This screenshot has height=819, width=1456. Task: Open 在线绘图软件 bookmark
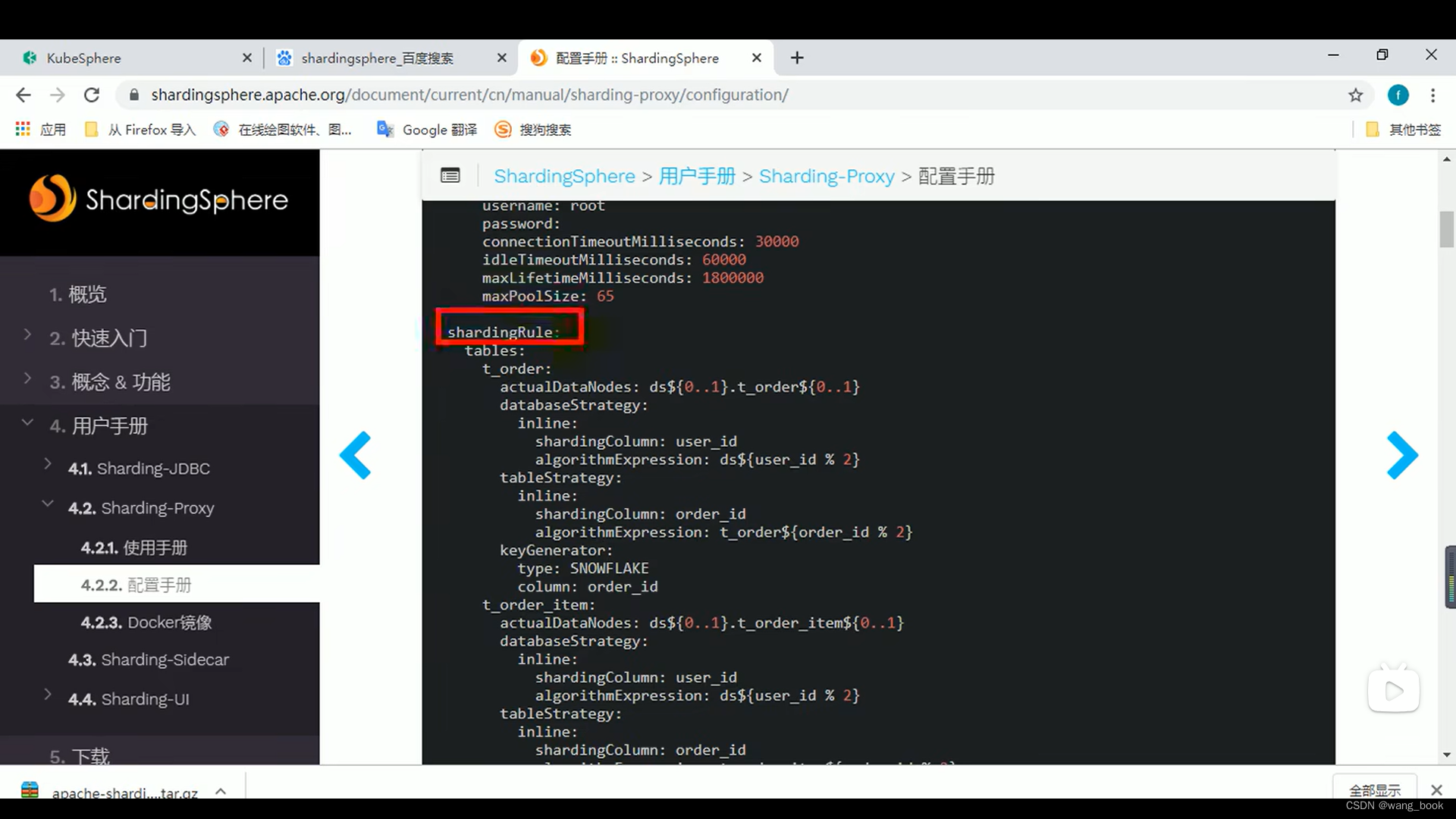click(x=283, y=130)
